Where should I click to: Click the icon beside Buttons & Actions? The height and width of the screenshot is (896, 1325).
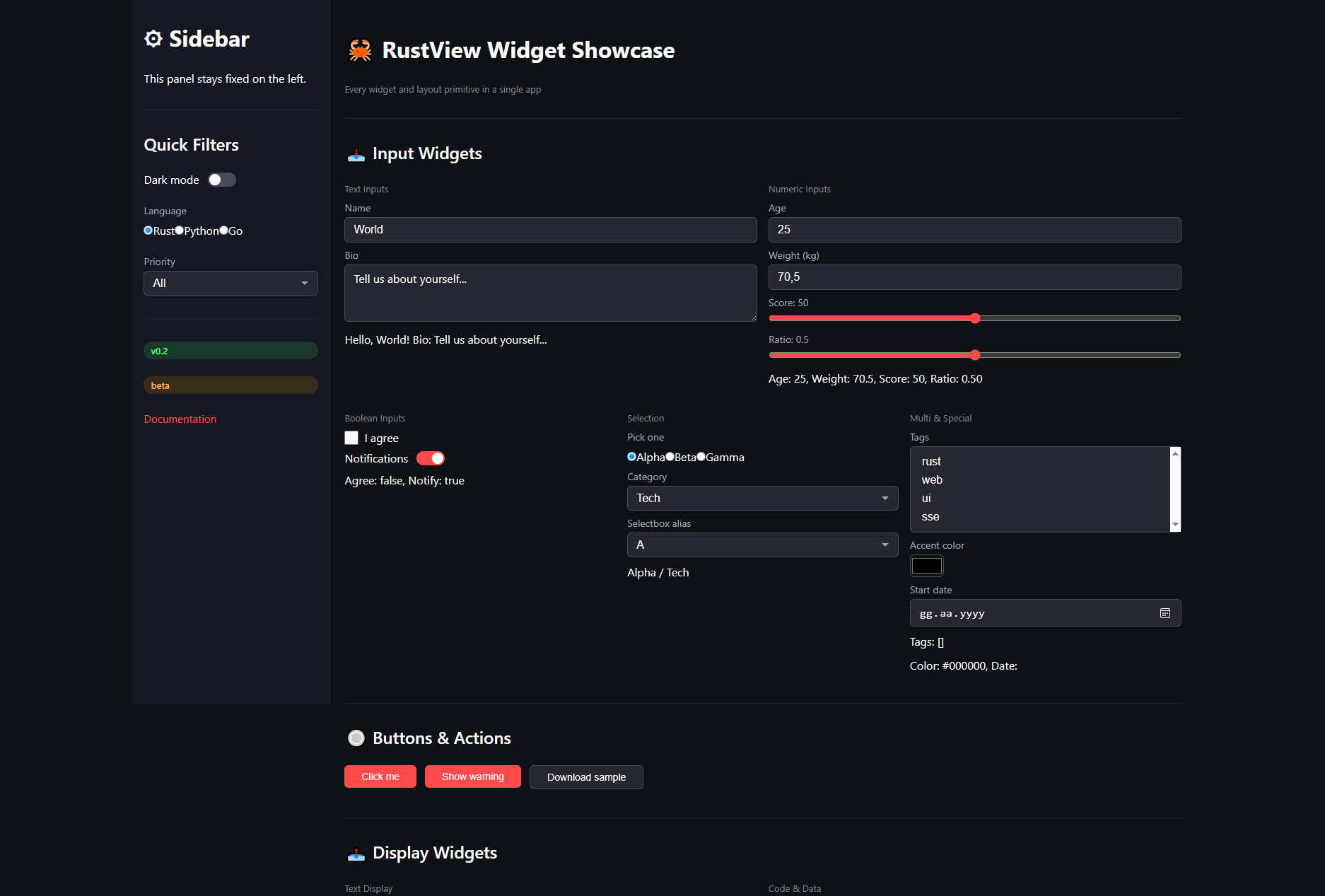[356, 738]
